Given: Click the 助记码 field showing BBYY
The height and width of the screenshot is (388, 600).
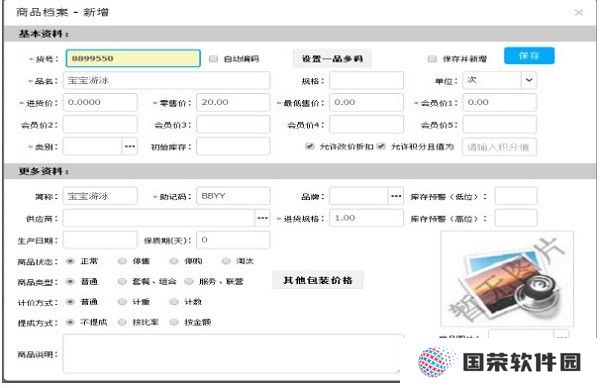Looking at the screenshot, I should coord(233,196).
